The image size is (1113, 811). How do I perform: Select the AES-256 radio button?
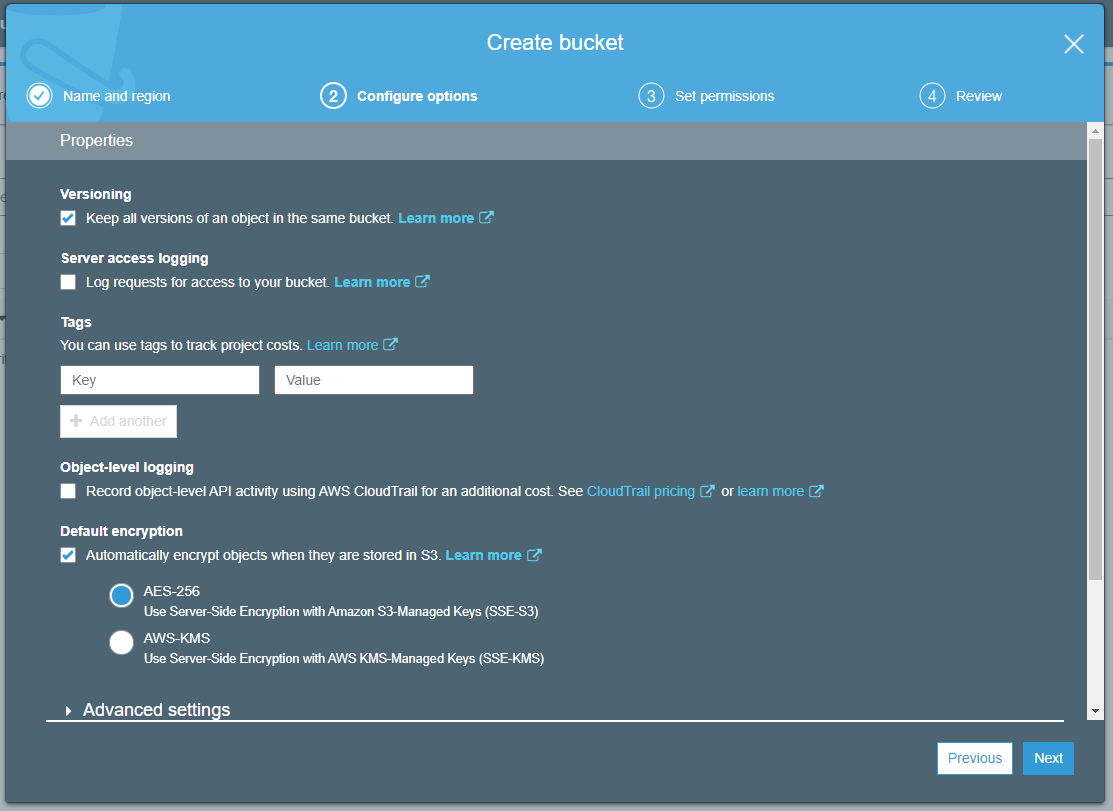point(121,595)
